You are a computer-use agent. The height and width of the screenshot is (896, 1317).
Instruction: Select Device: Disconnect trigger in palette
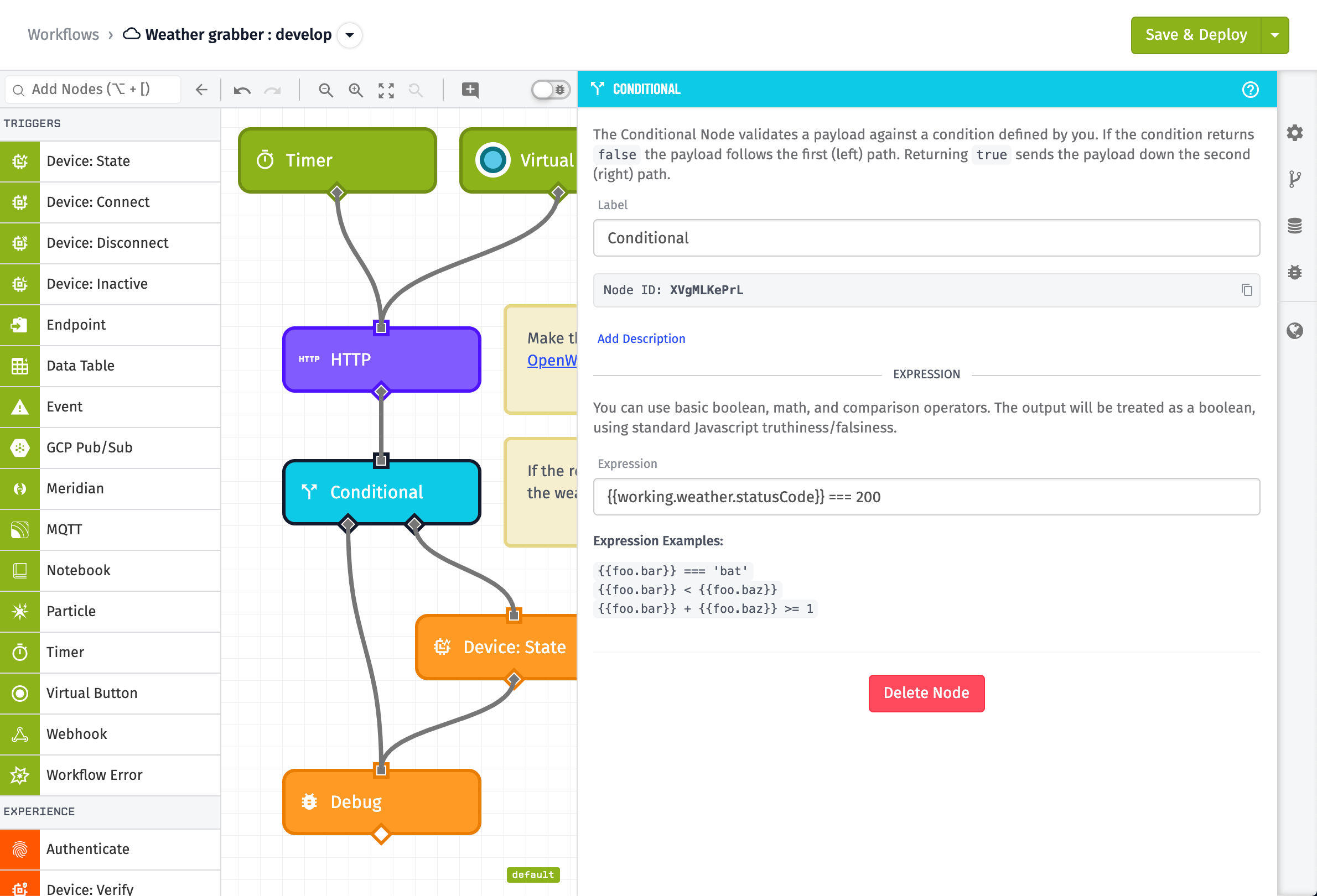(110, 243)
